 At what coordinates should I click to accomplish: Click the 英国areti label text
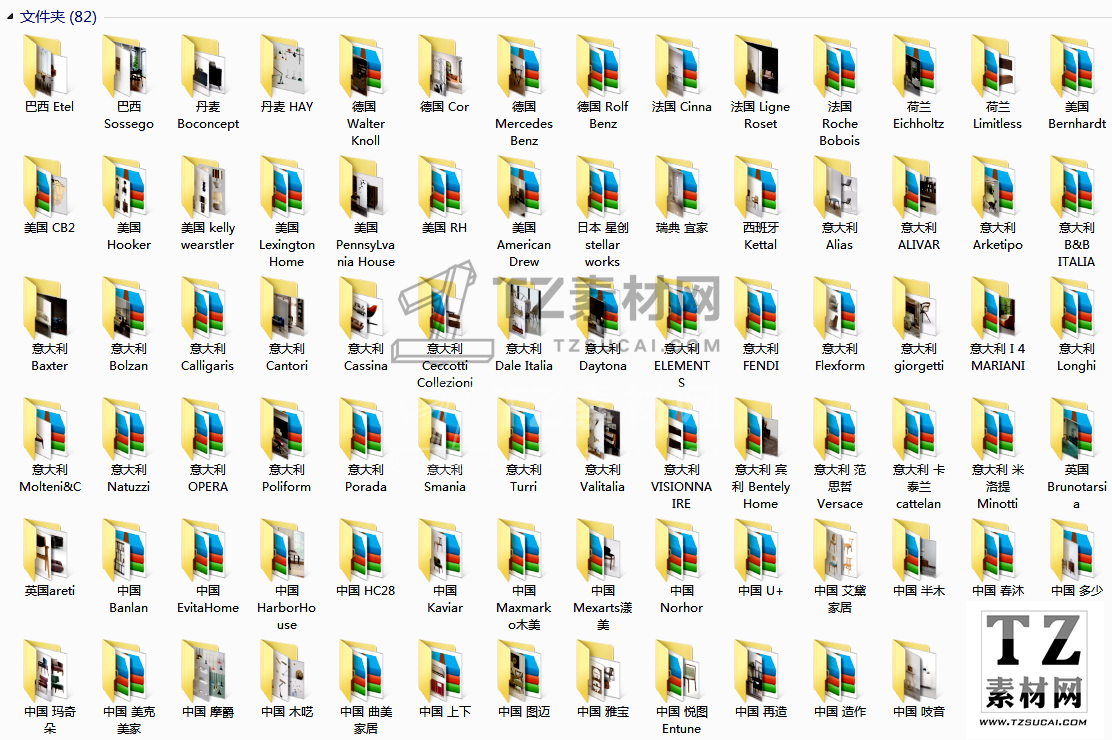pyautogui.click(x=50, y=590)
